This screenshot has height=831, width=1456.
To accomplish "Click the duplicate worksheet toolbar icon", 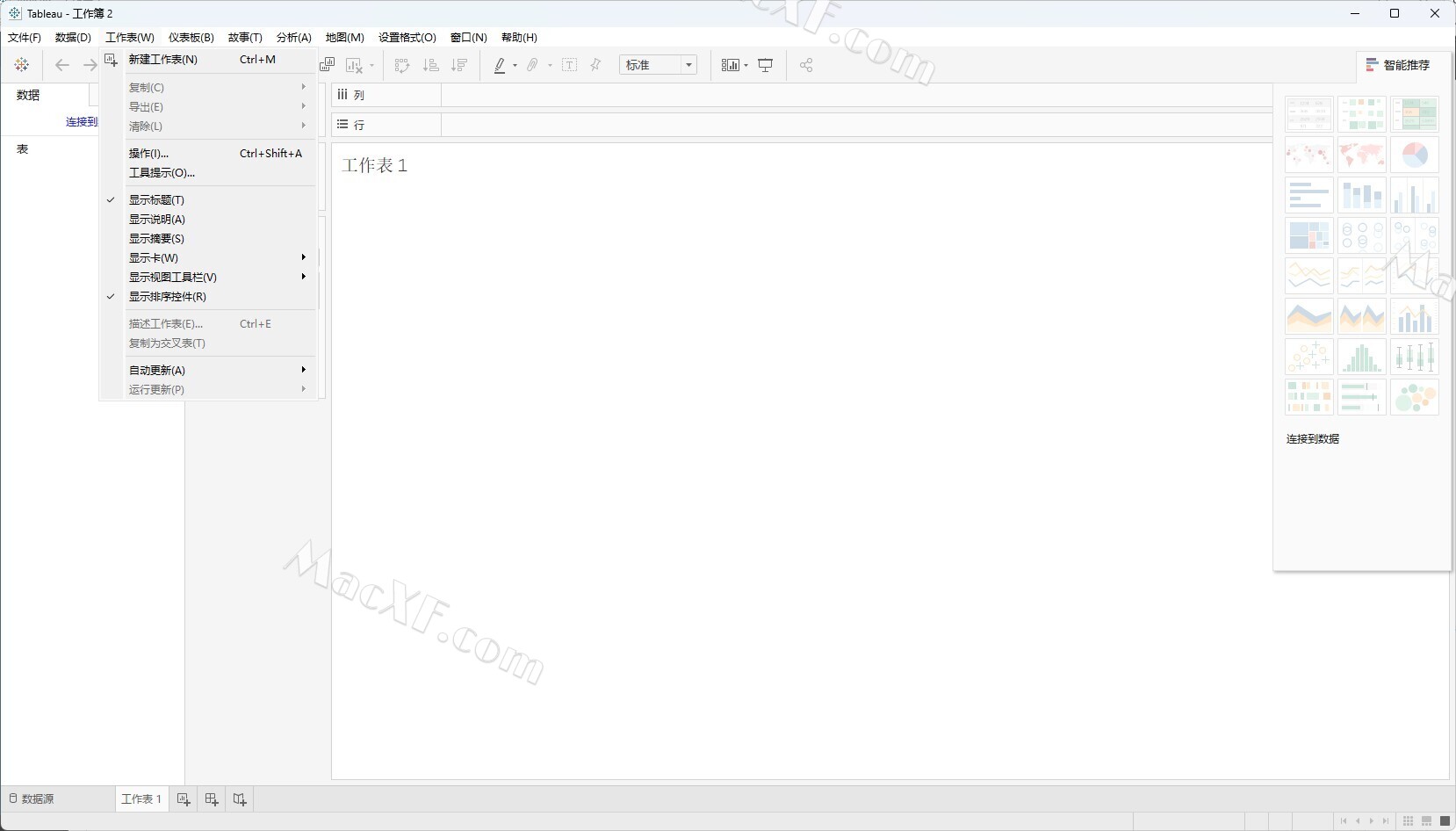I will (x=328, y=65).
